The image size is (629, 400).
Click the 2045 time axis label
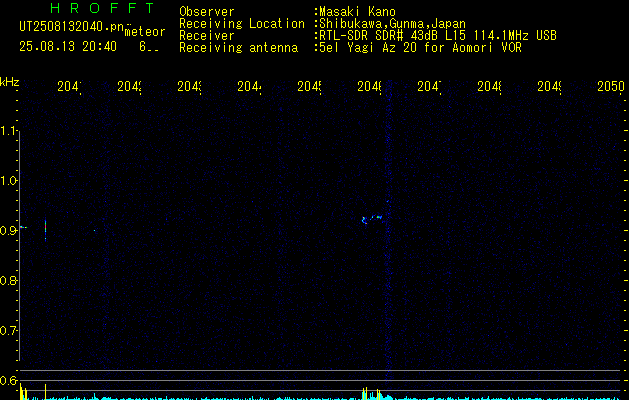tap(310, 86)
